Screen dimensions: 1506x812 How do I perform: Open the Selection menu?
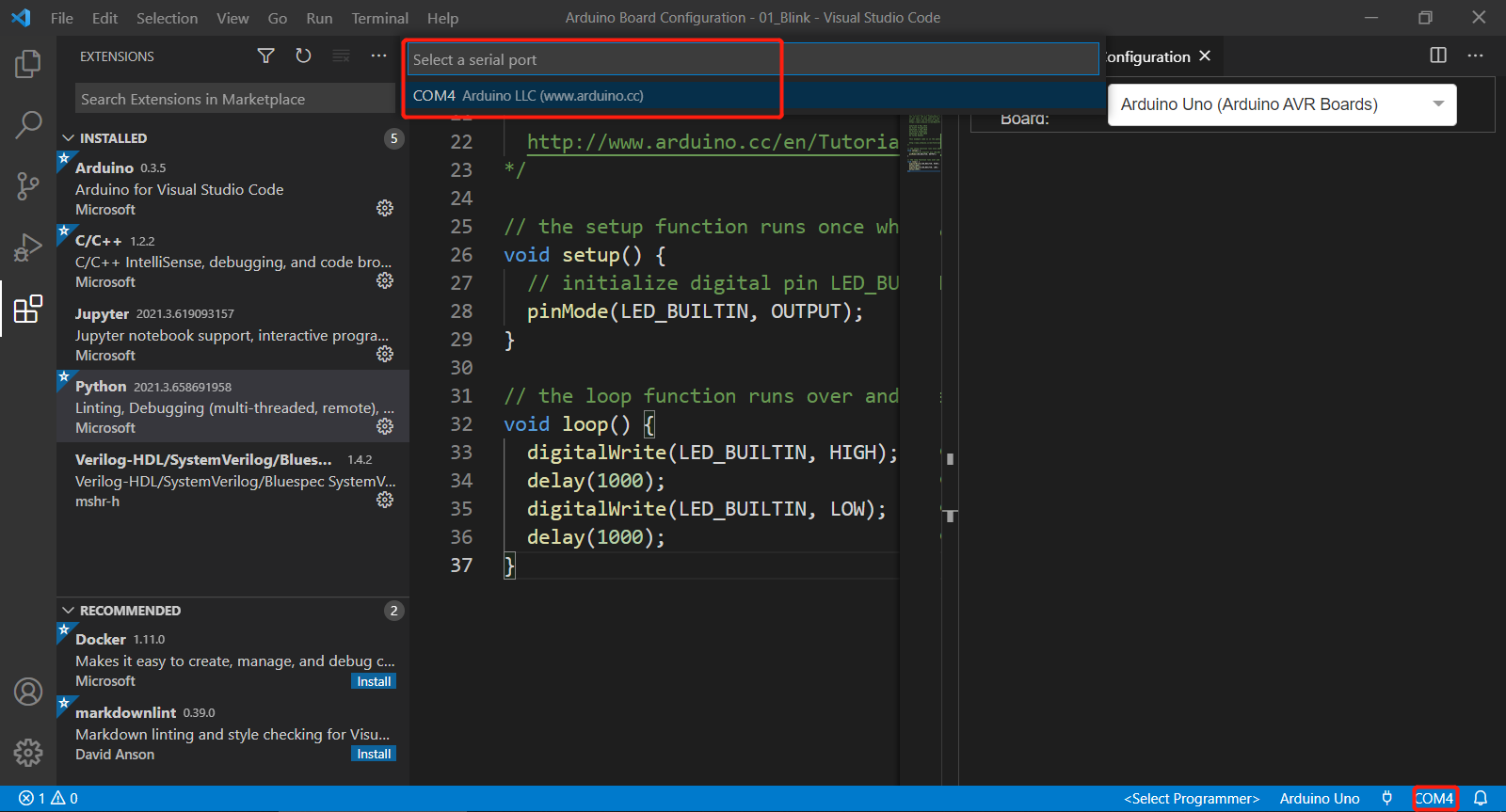[x=168, y=18]
